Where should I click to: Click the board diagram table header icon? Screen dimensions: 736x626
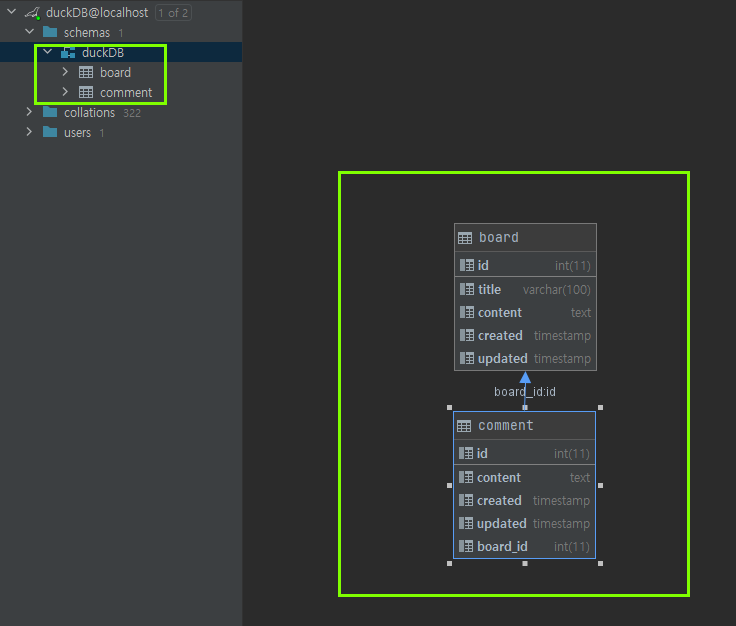tap(465, 238)
